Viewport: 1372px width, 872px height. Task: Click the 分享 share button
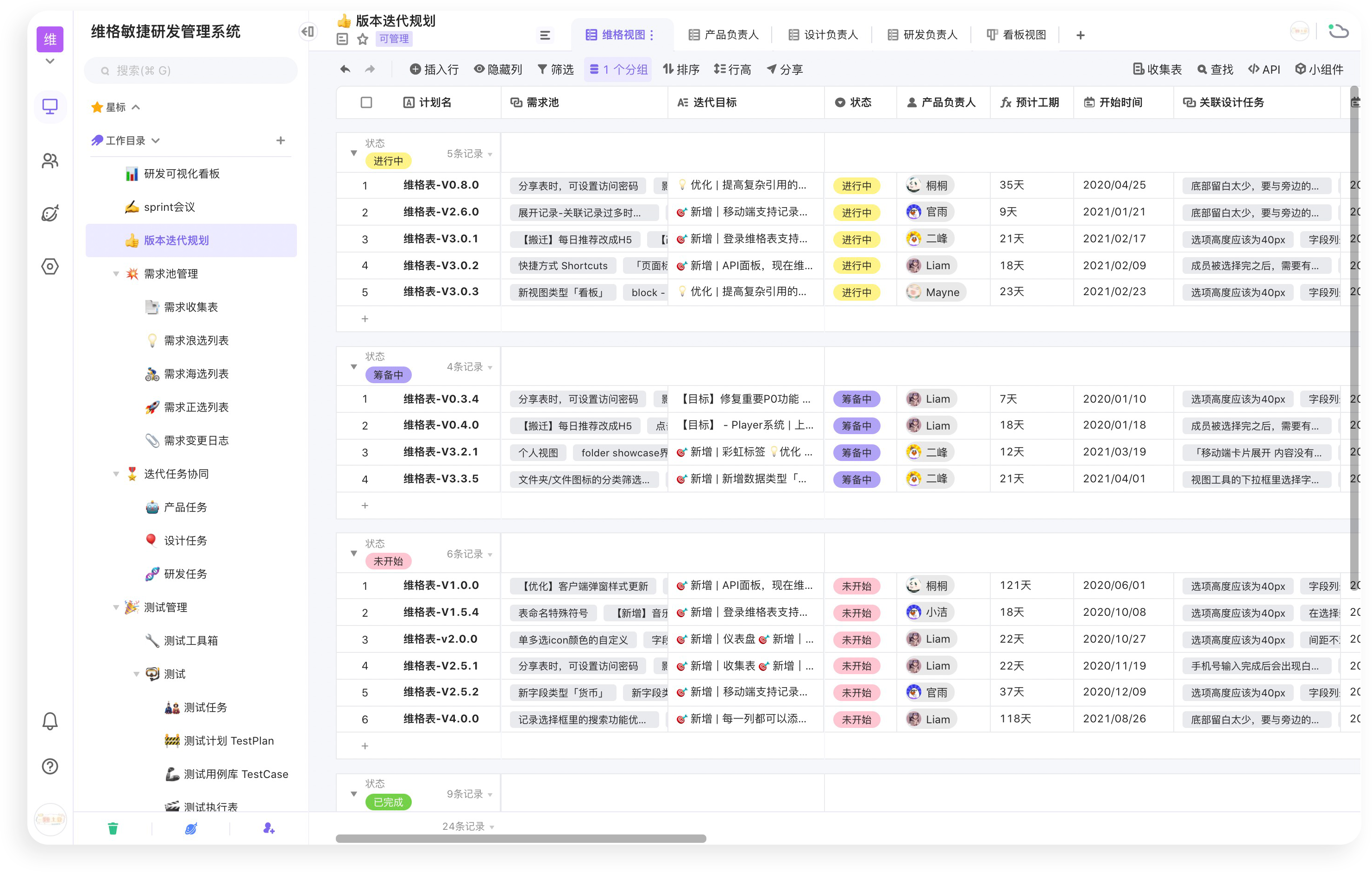(785, 69)
